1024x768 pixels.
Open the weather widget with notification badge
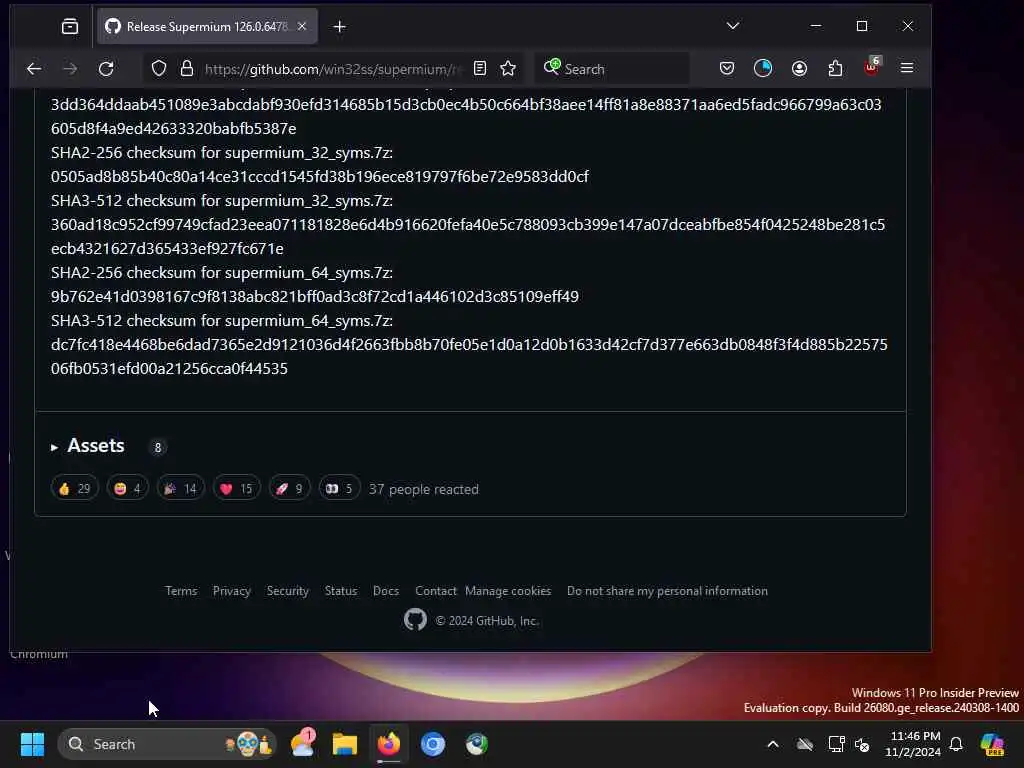click(x=302, y=743)
